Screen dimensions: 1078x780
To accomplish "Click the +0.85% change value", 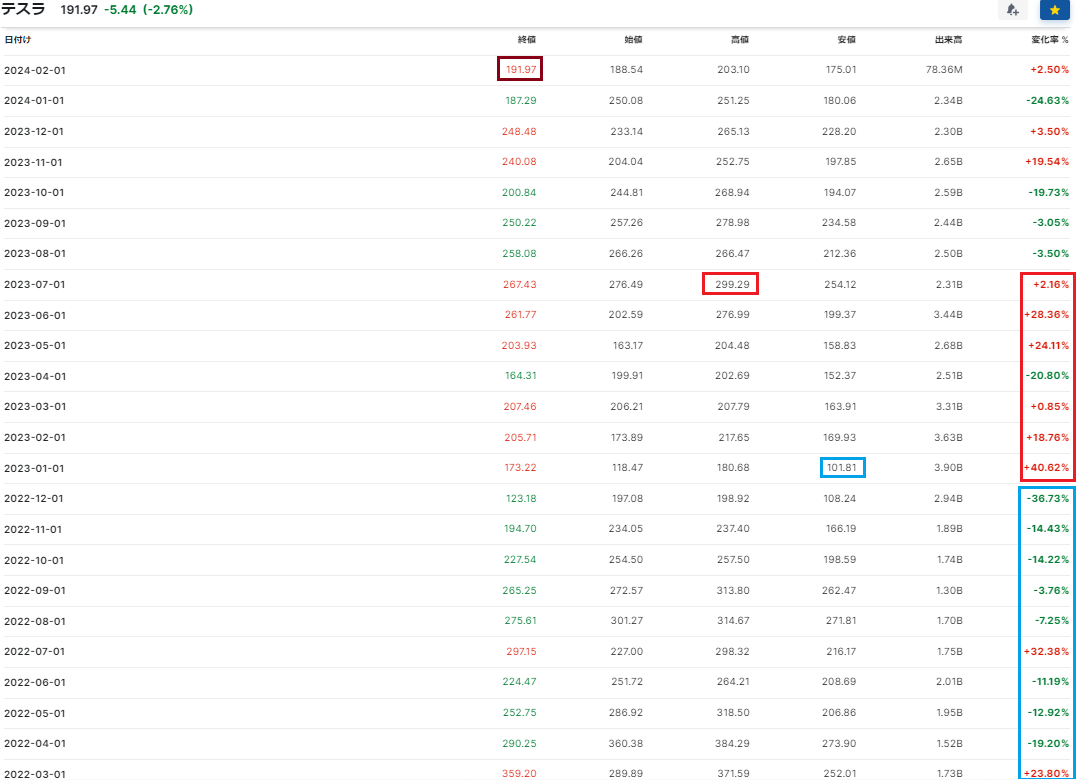I will point(1050,407).
